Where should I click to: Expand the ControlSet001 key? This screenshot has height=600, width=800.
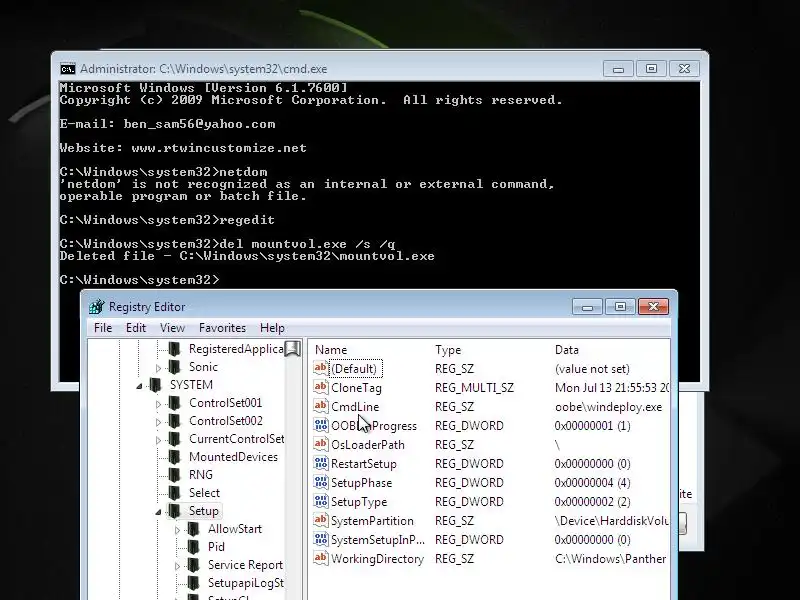(x=158, y=404)
